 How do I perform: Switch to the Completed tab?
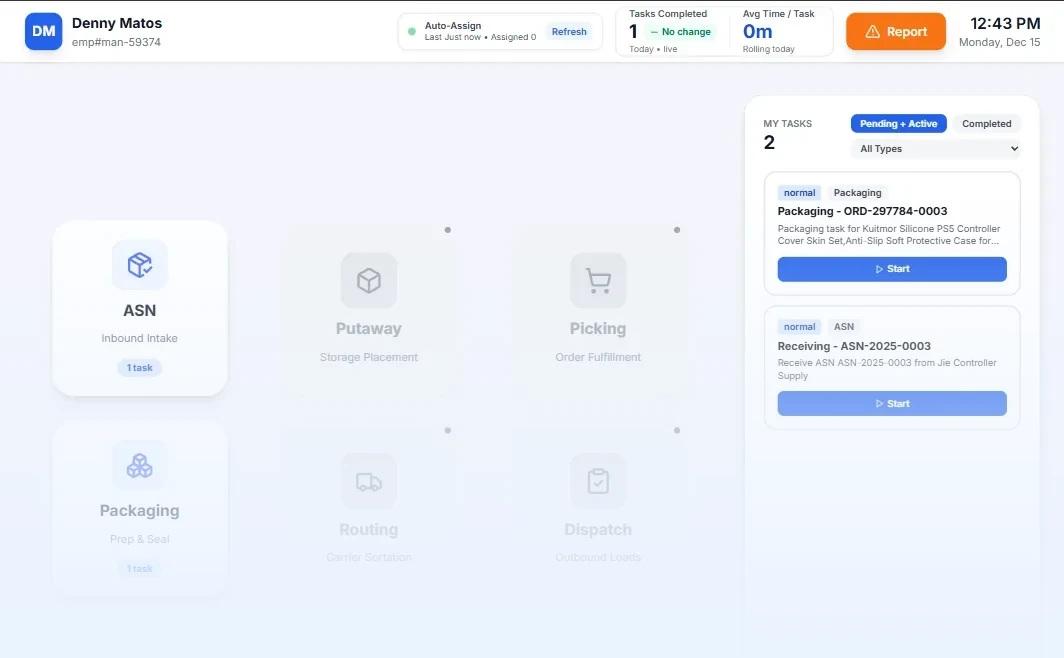(986, 123)
